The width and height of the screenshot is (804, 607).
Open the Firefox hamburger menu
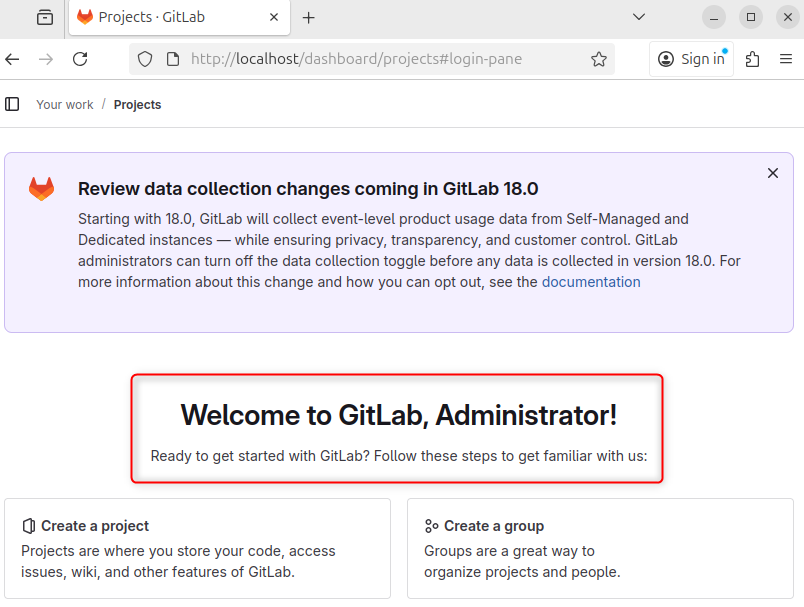(x=787, y=59)
